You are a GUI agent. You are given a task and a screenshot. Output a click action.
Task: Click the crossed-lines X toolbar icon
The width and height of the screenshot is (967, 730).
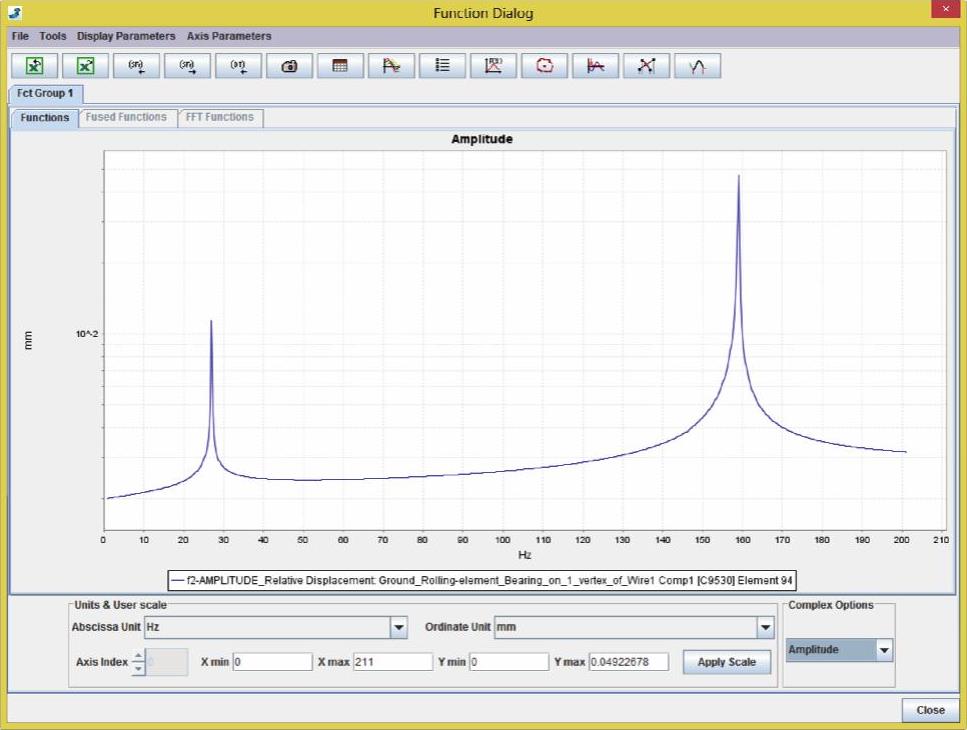[x=646, y=66]
